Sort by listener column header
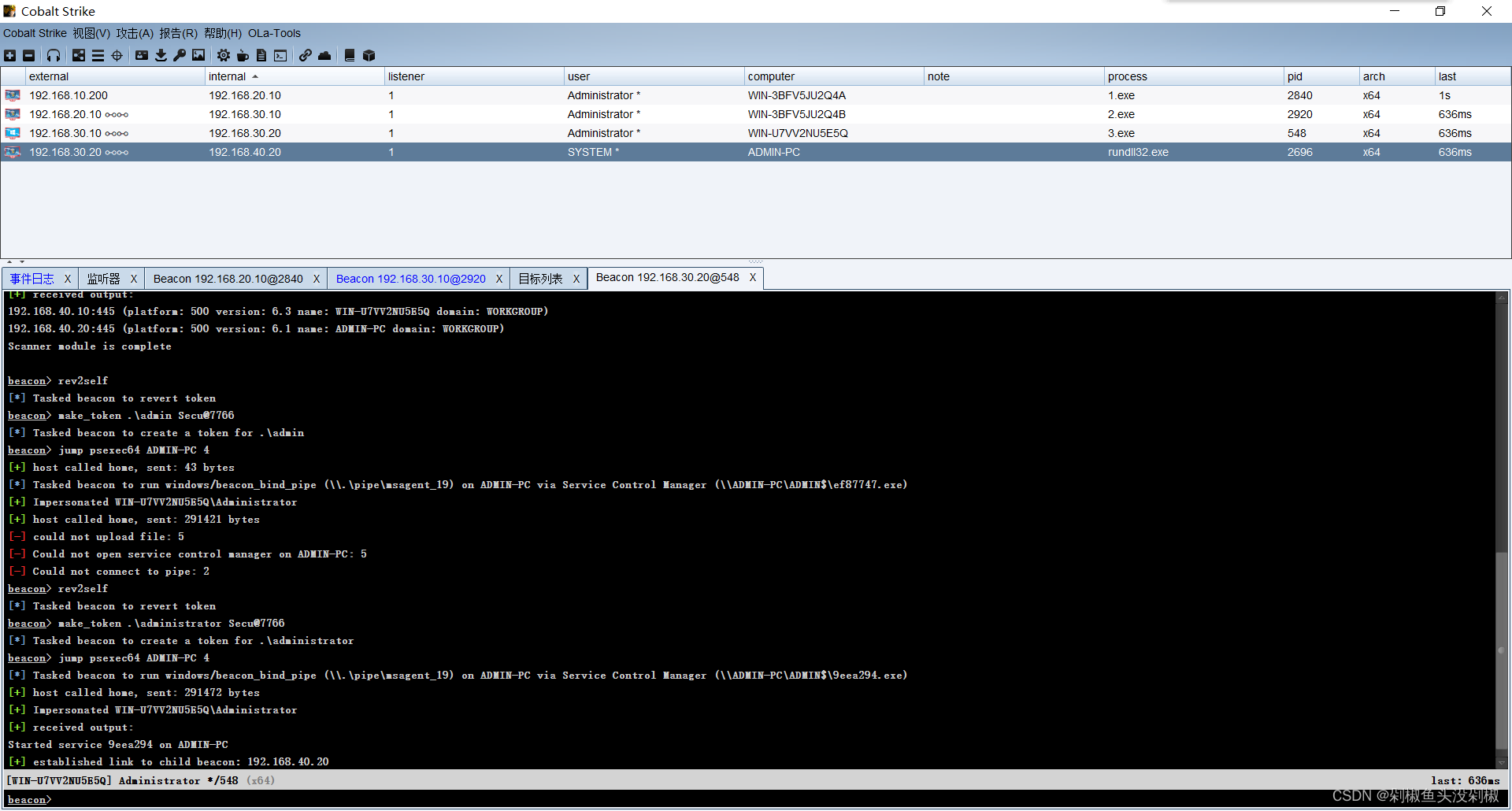This screenshot has width=1512, height=811. (x=474, y=76)
